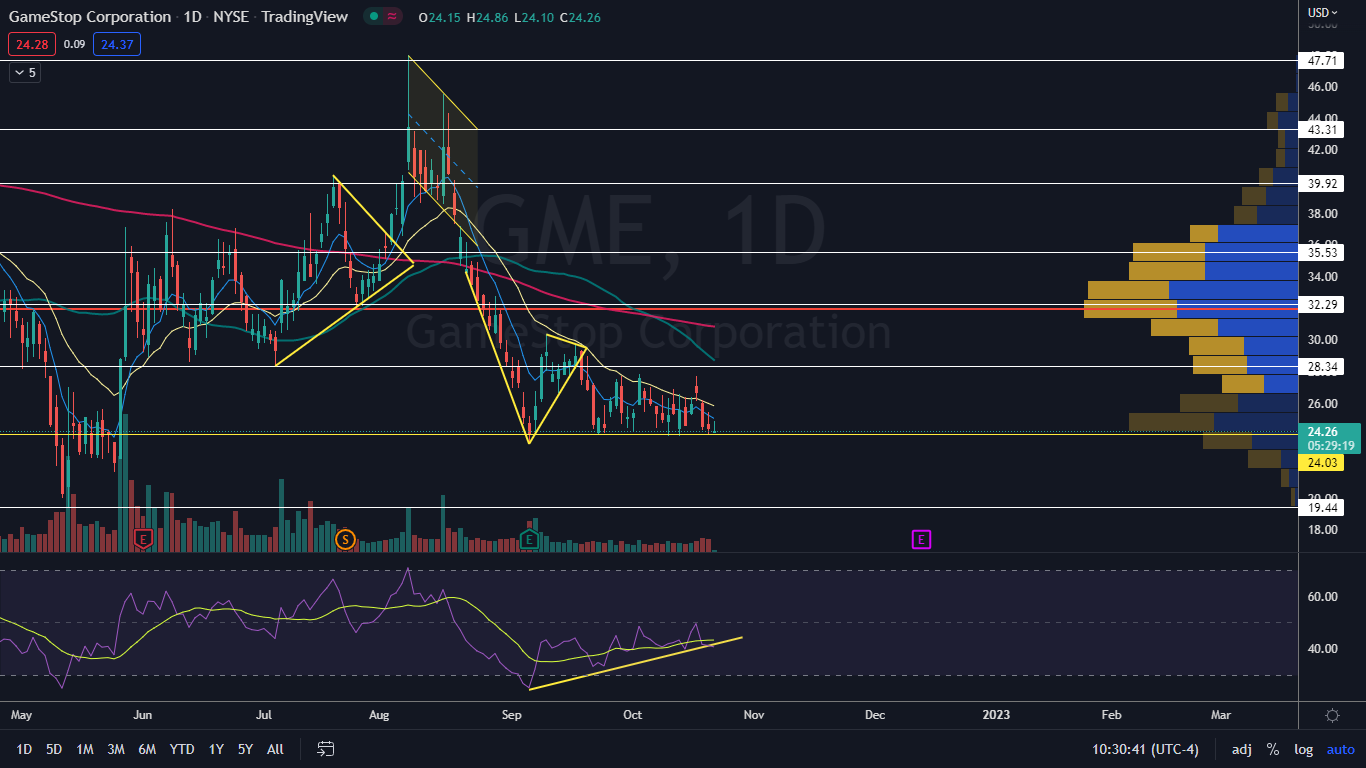Click the RSI 60.00 scale label

tap(1323, 597)
